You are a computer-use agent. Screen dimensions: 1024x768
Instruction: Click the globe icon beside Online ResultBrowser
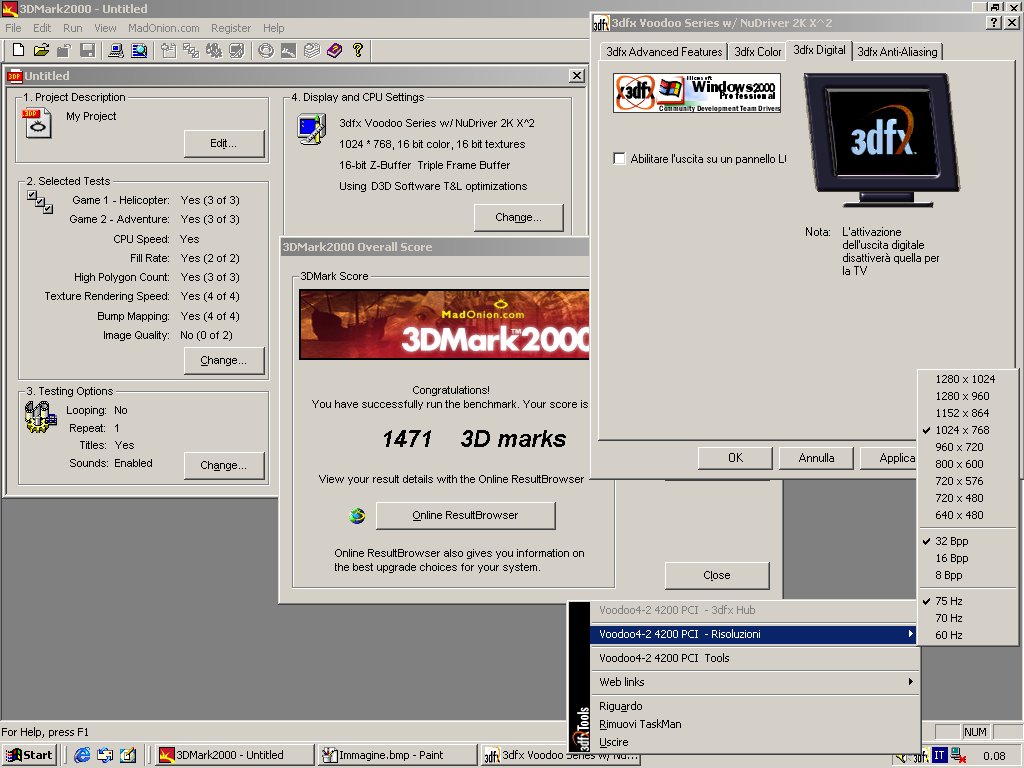(357, 516)
